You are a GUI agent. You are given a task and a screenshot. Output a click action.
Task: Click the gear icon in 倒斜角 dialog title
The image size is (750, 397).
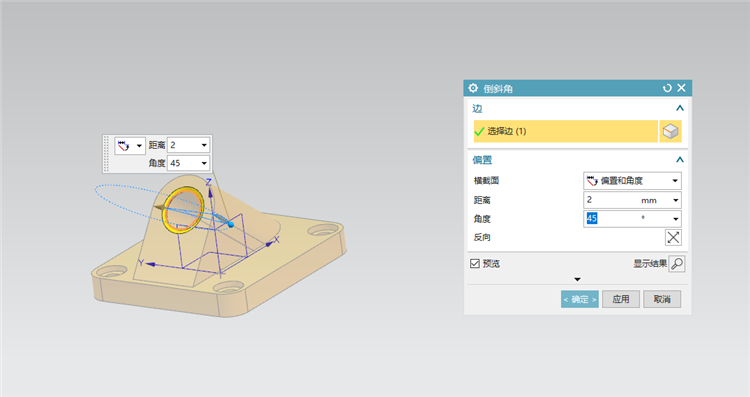[473, 88]
